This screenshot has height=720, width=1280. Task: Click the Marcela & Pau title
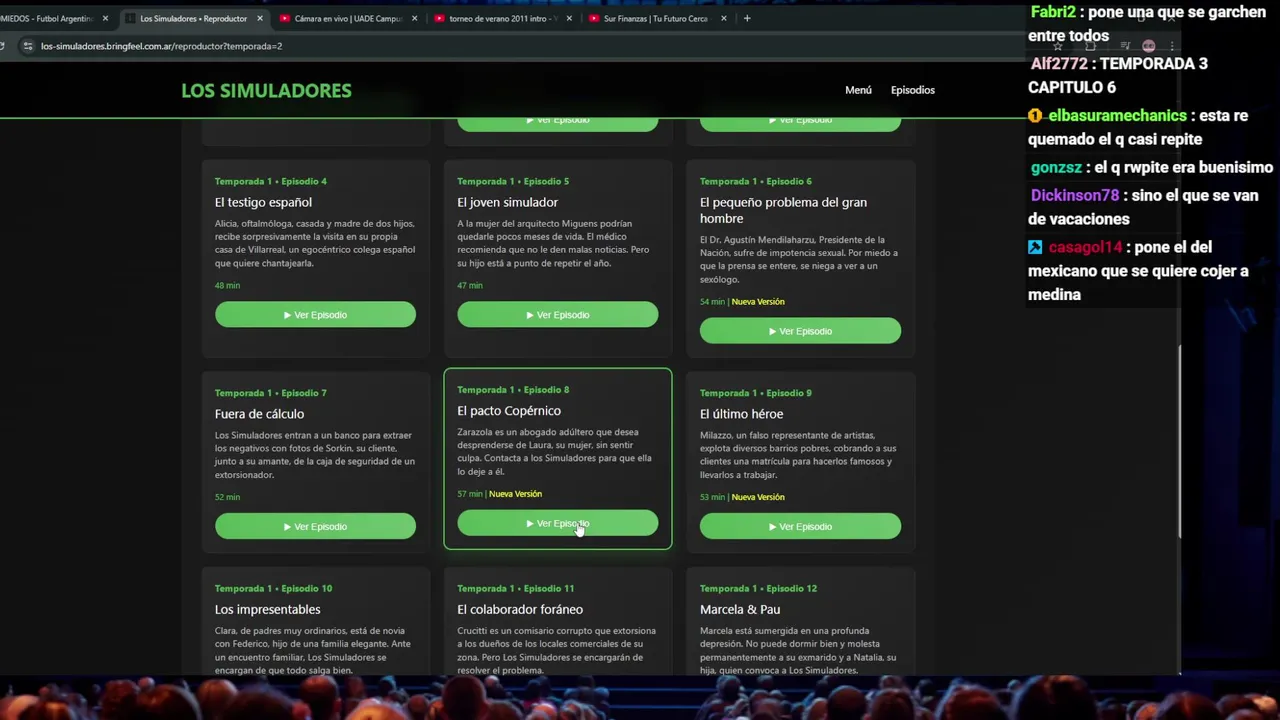[x=740, y=609]
